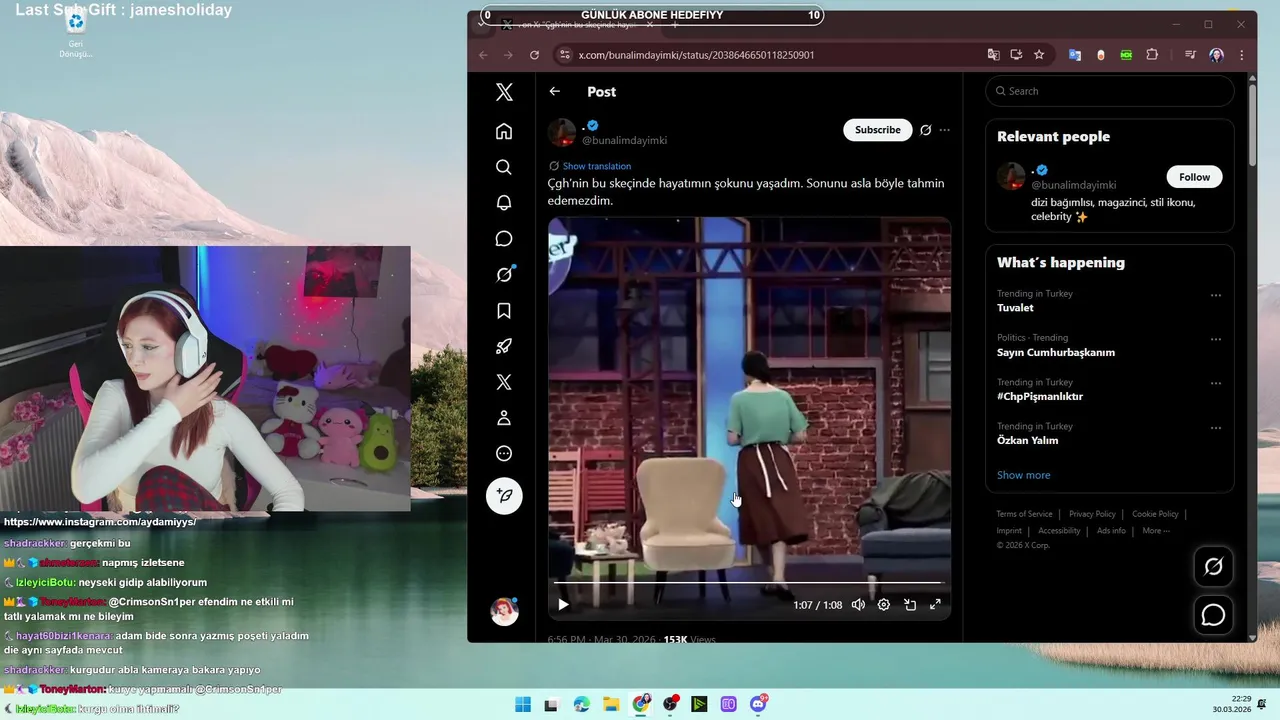The width and height of the screenshot is (1280, 720).
Task: Open Privacy Policy link
Action: pyautogui.click(x=1092, y=514)
